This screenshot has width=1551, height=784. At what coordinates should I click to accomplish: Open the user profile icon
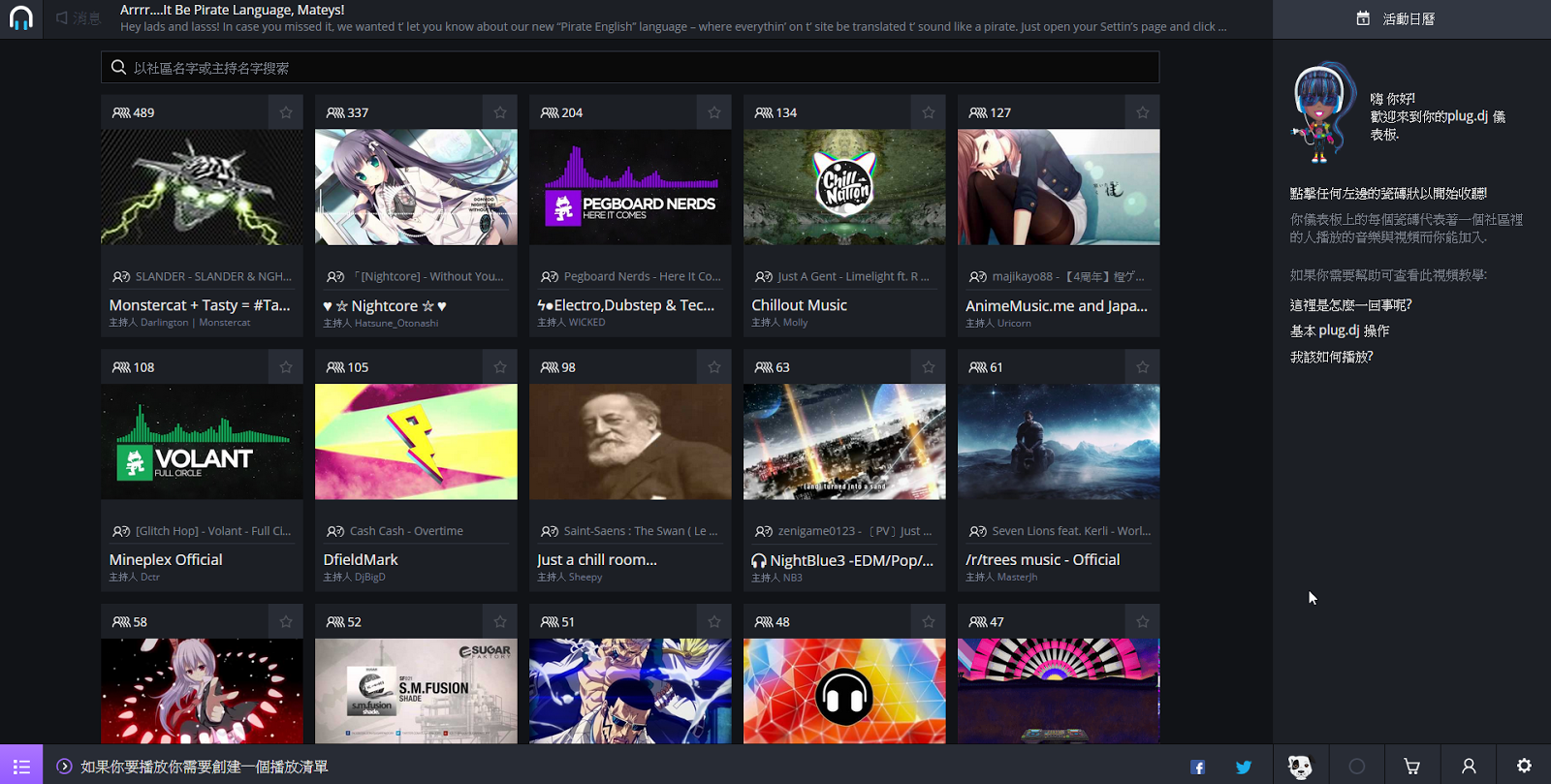coord(1469,766)
